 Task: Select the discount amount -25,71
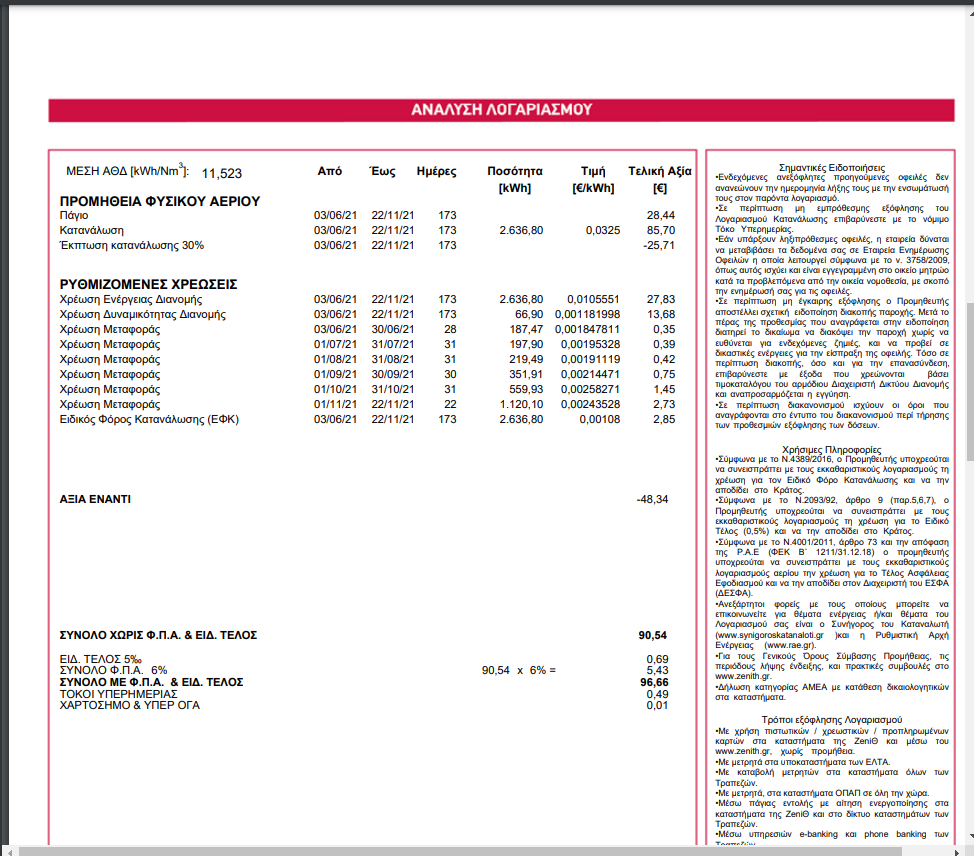pyautogui.click(x=658, y=245)
